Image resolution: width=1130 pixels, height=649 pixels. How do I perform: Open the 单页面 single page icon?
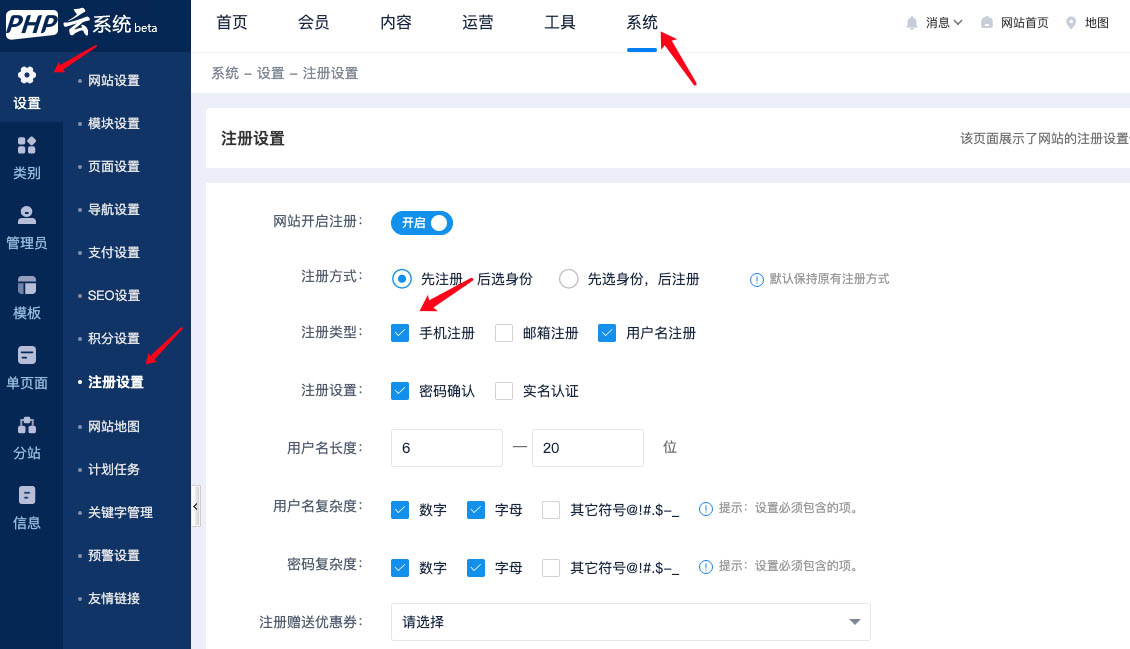(x=27, y=356)
